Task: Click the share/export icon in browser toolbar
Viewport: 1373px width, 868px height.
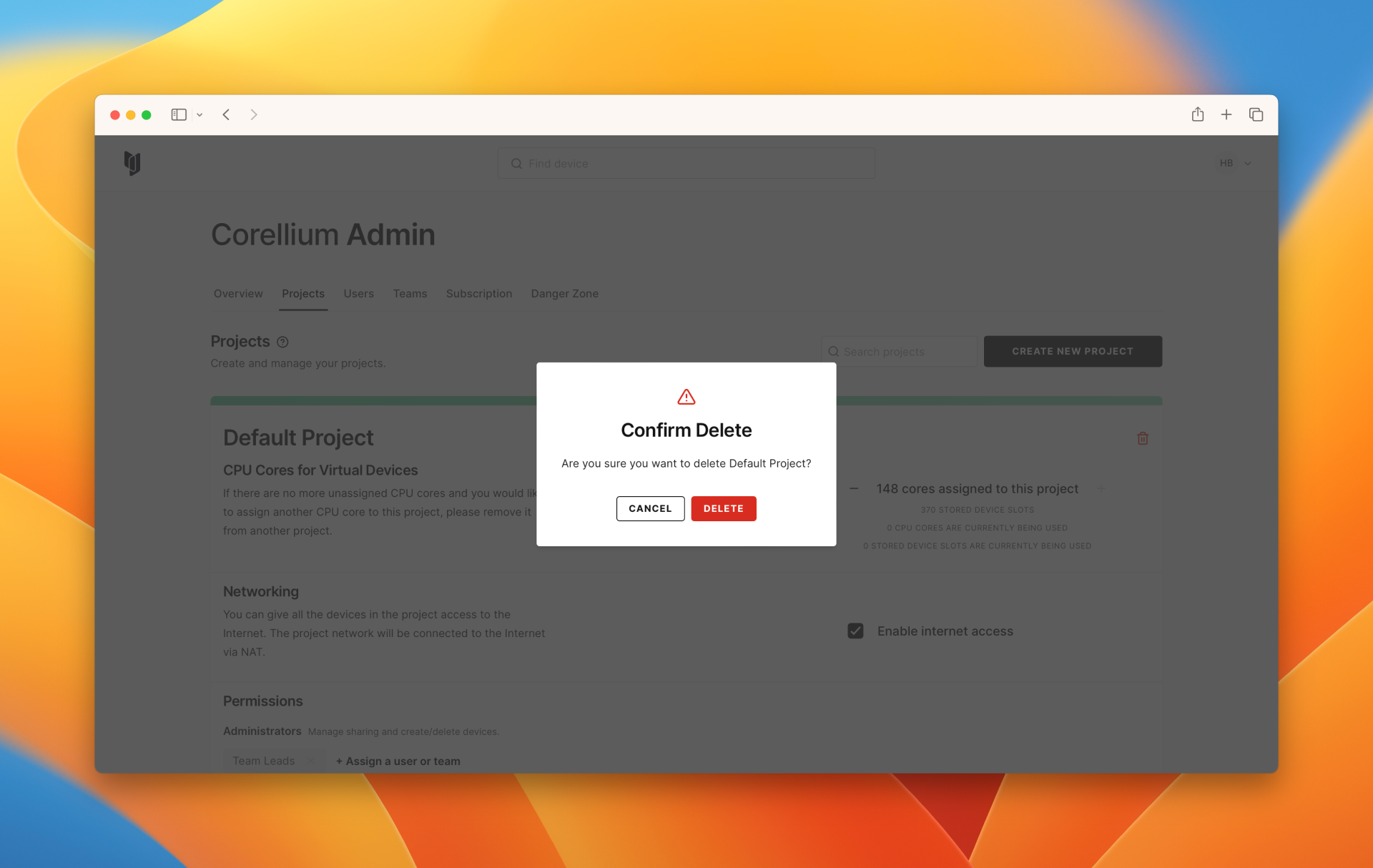Action: [1197, 113]
